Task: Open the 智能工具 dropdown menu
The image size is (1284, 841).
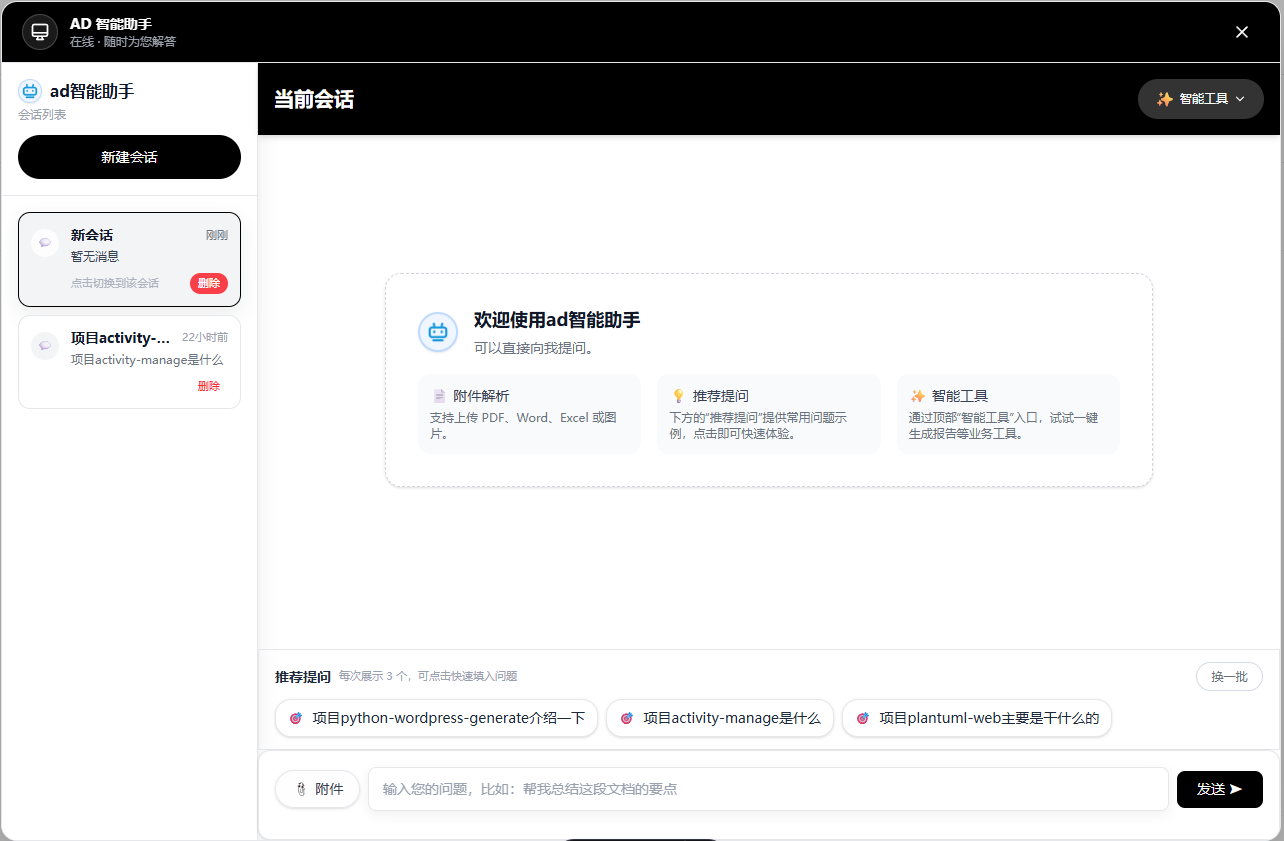Action: pyautogui.click(x=1200, y=99)
